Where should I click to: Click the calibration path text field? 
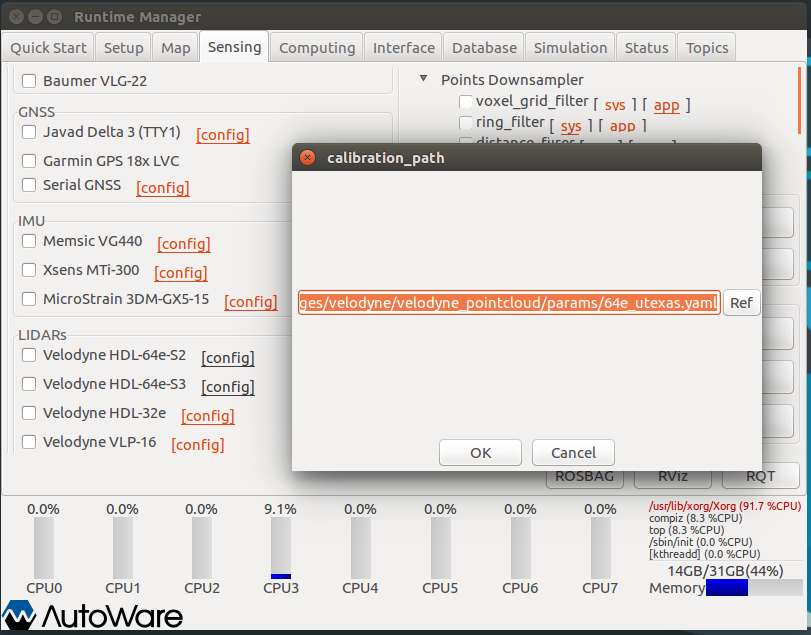click(x=509, y=303)
